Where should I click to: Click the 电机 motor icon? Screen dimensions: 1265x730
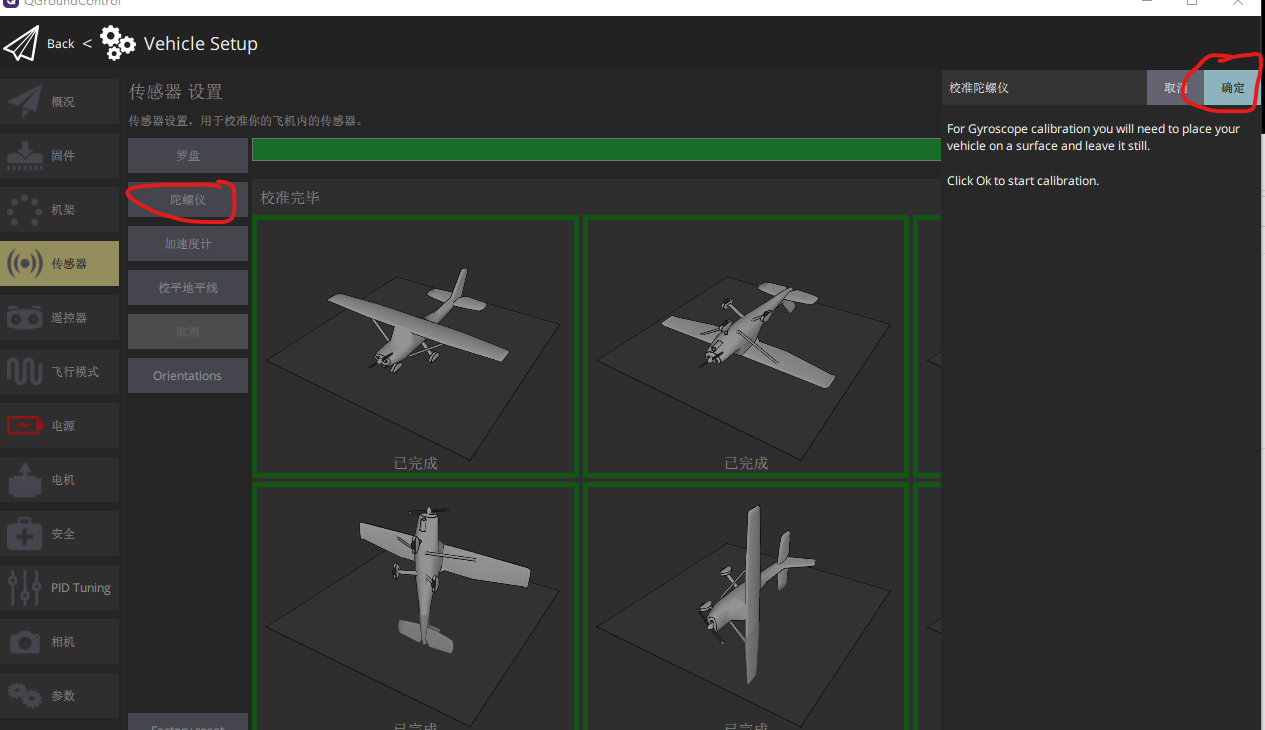(x=25, y=480)
